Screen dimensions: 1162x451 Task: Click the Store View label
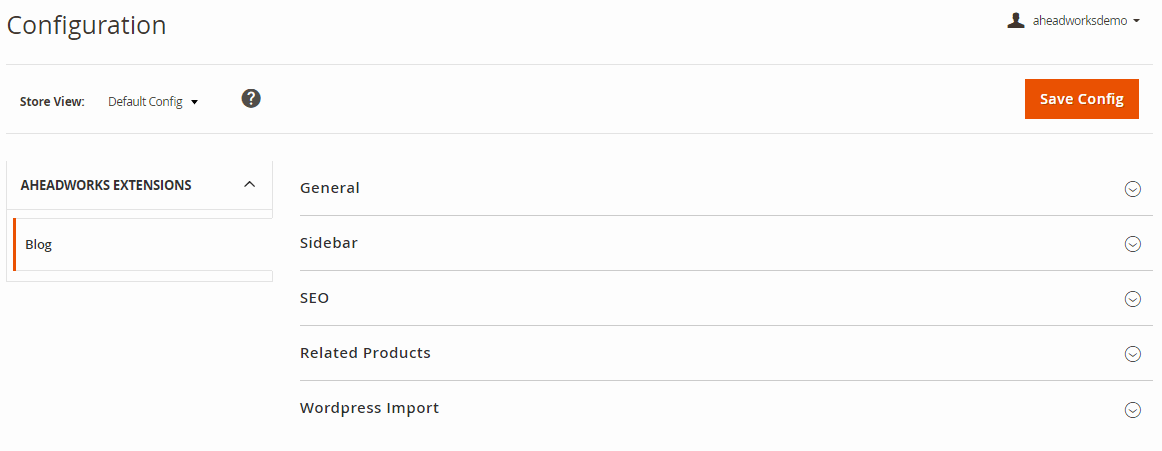tap(52, 101)
